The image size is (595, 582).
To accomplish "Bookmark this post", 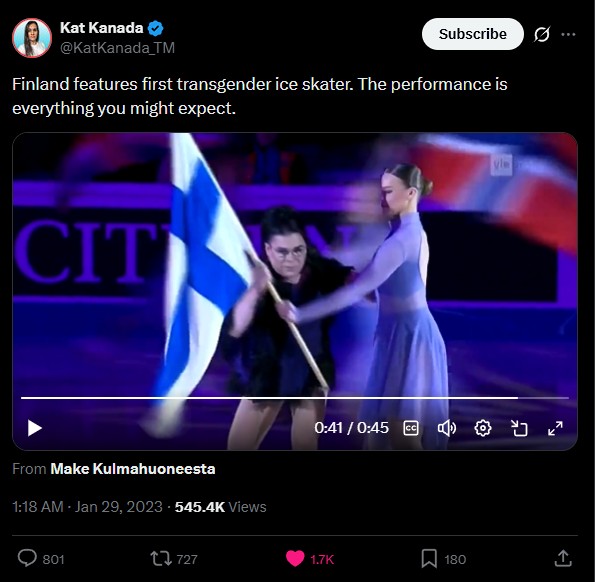I will (429, 559).
